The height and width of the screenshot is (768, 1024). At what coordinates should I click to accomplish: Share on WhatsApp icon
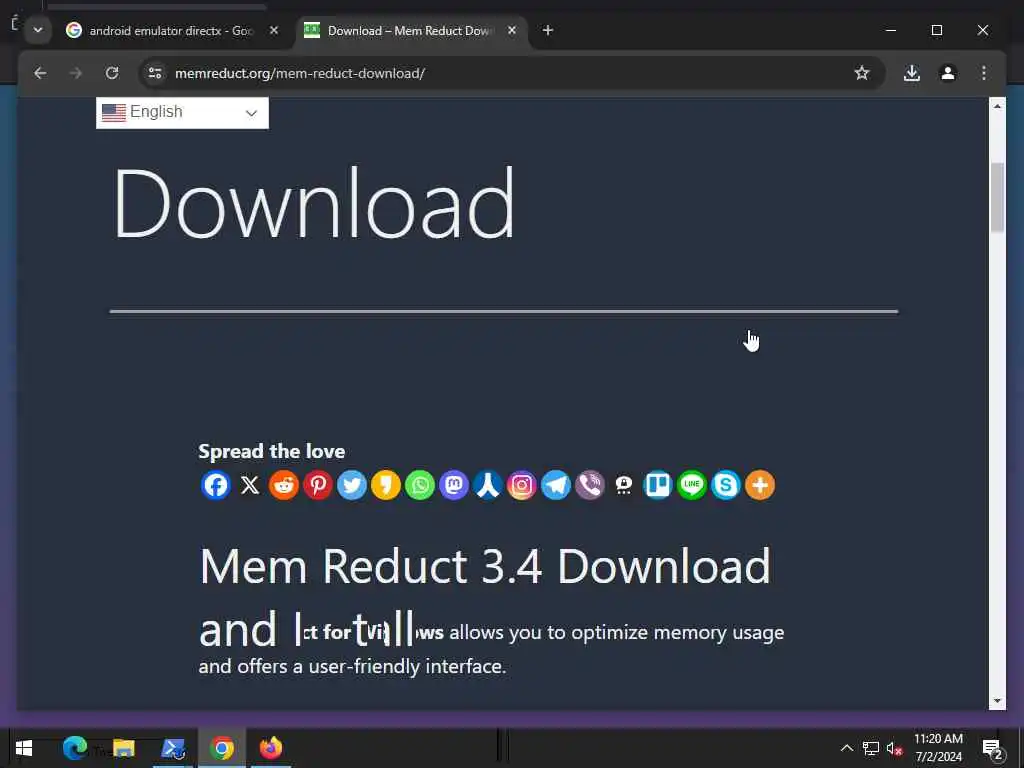[419, 485]
